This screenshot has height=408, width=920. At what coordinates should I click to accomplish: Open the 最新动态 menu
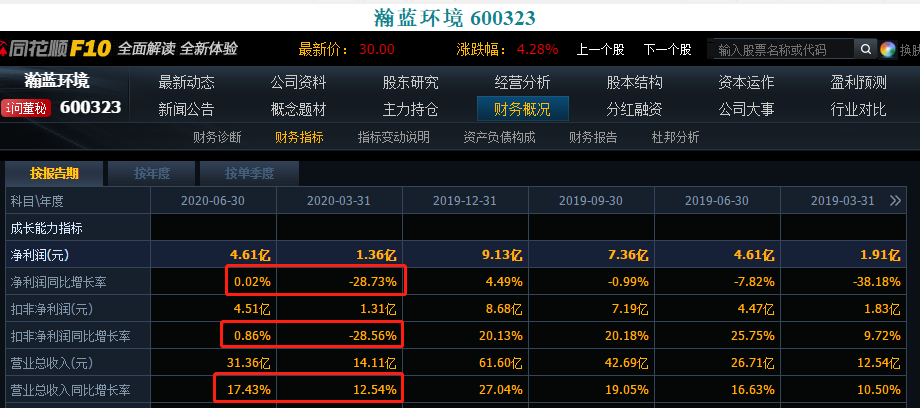187,82
